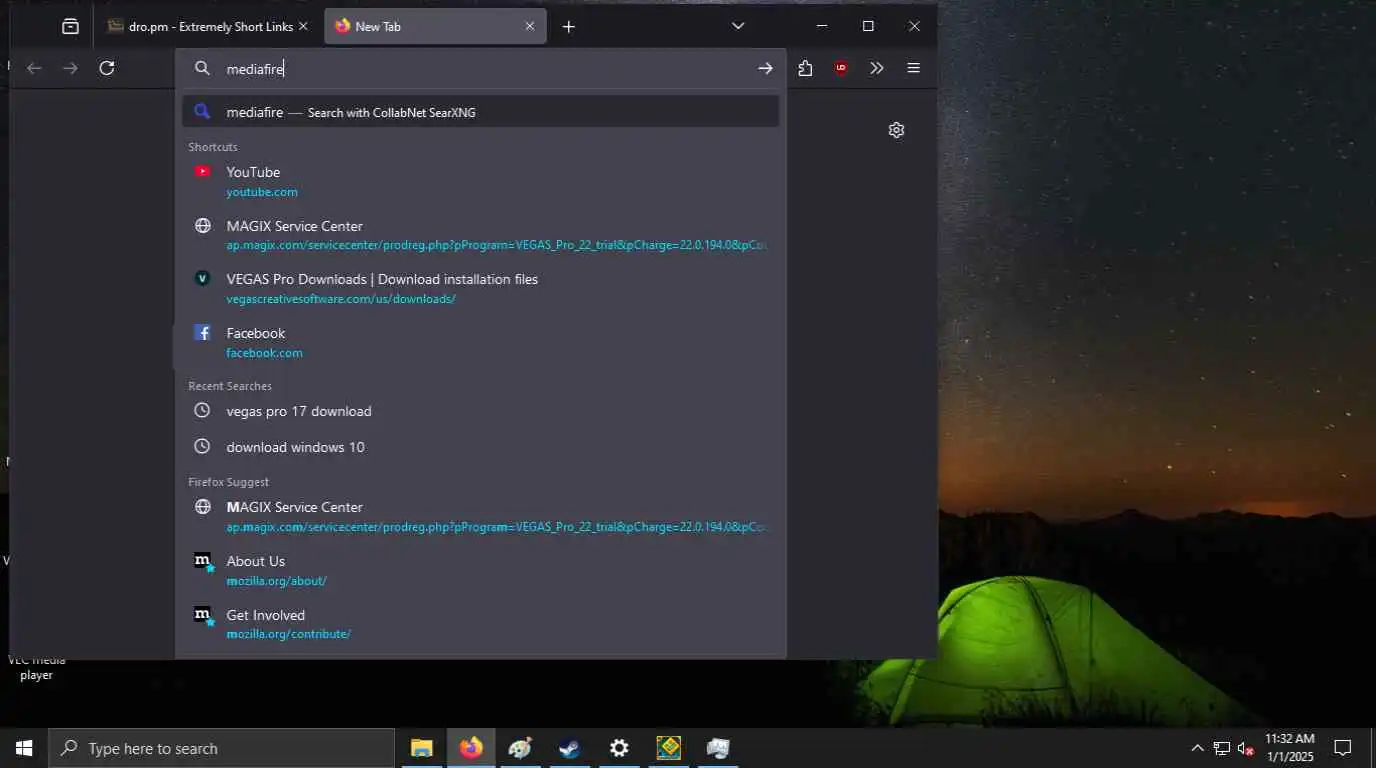Open the Firefox hamburger application menu
Screen dimensions: 1376x768
click(x=913, y=68)
